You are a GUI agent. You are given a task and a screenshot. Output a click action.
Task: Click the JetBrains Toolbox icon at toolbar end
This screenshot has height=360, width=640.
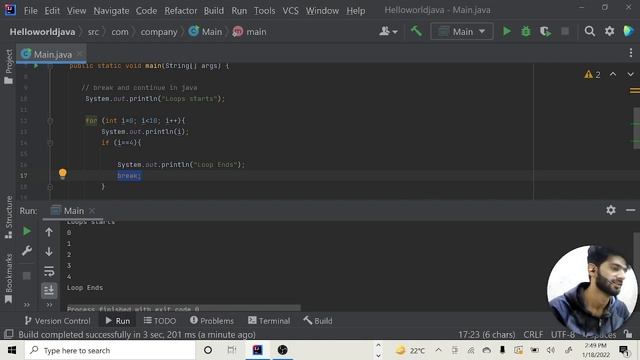pyautogui.click(x=629, y=31)
